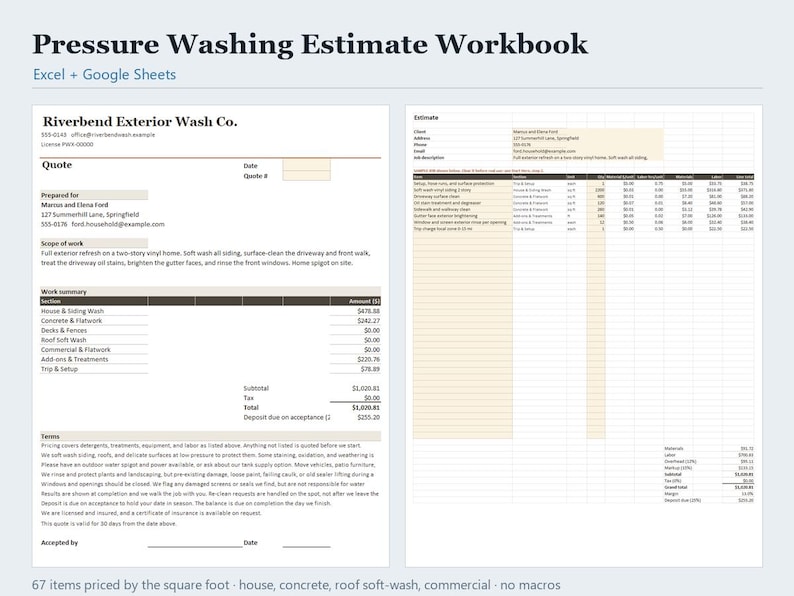Click 'Margin' label on Estimate sheet

pos(670,494)
